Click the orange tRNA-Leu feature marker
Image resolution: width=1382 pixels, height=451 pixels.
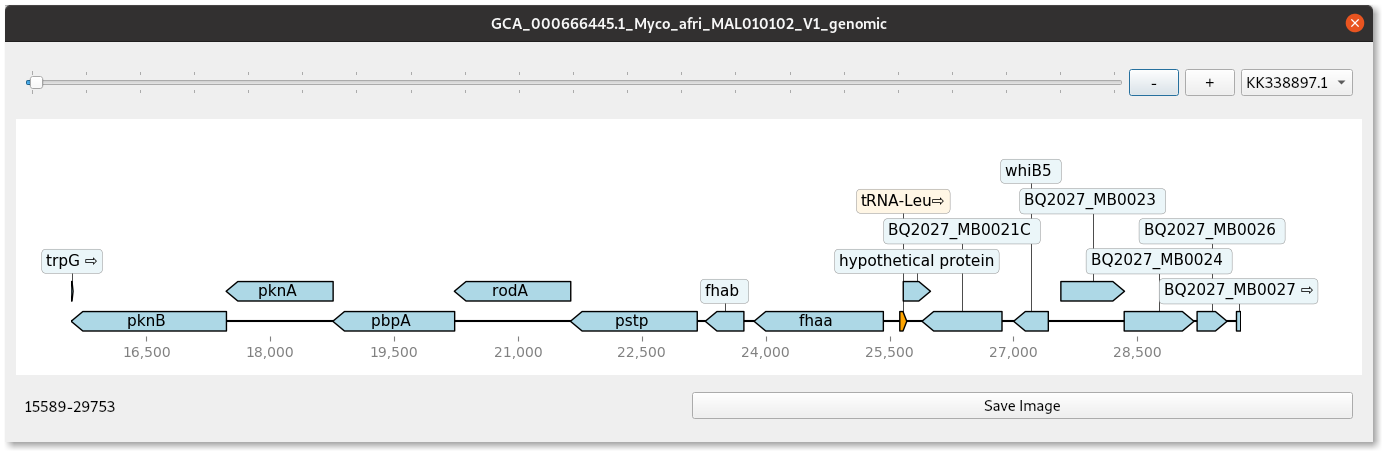click(x=903, y=321)
